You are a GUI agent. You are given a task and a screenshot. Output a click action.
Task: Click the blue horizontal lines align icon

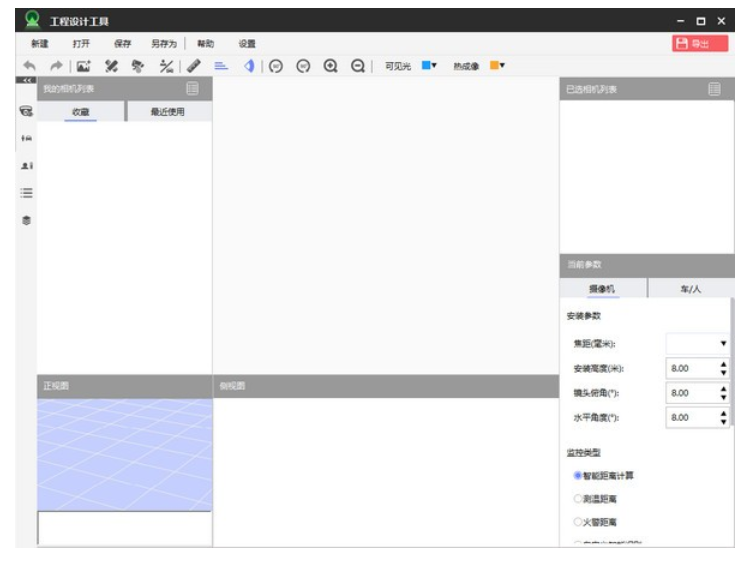click(221, 66)
